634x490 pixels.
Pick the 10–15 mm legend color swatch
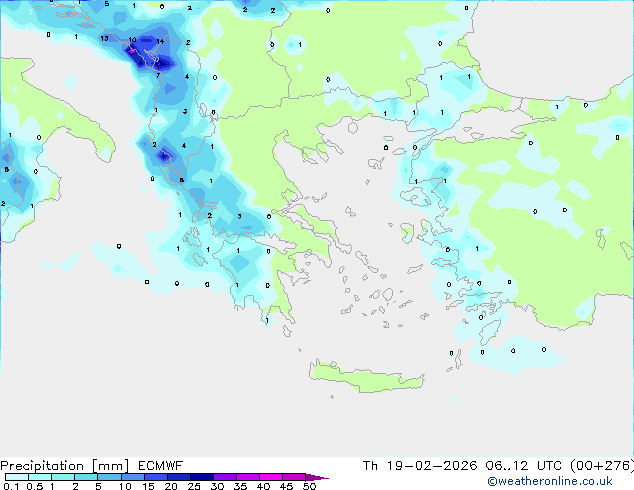click(133, 477)
